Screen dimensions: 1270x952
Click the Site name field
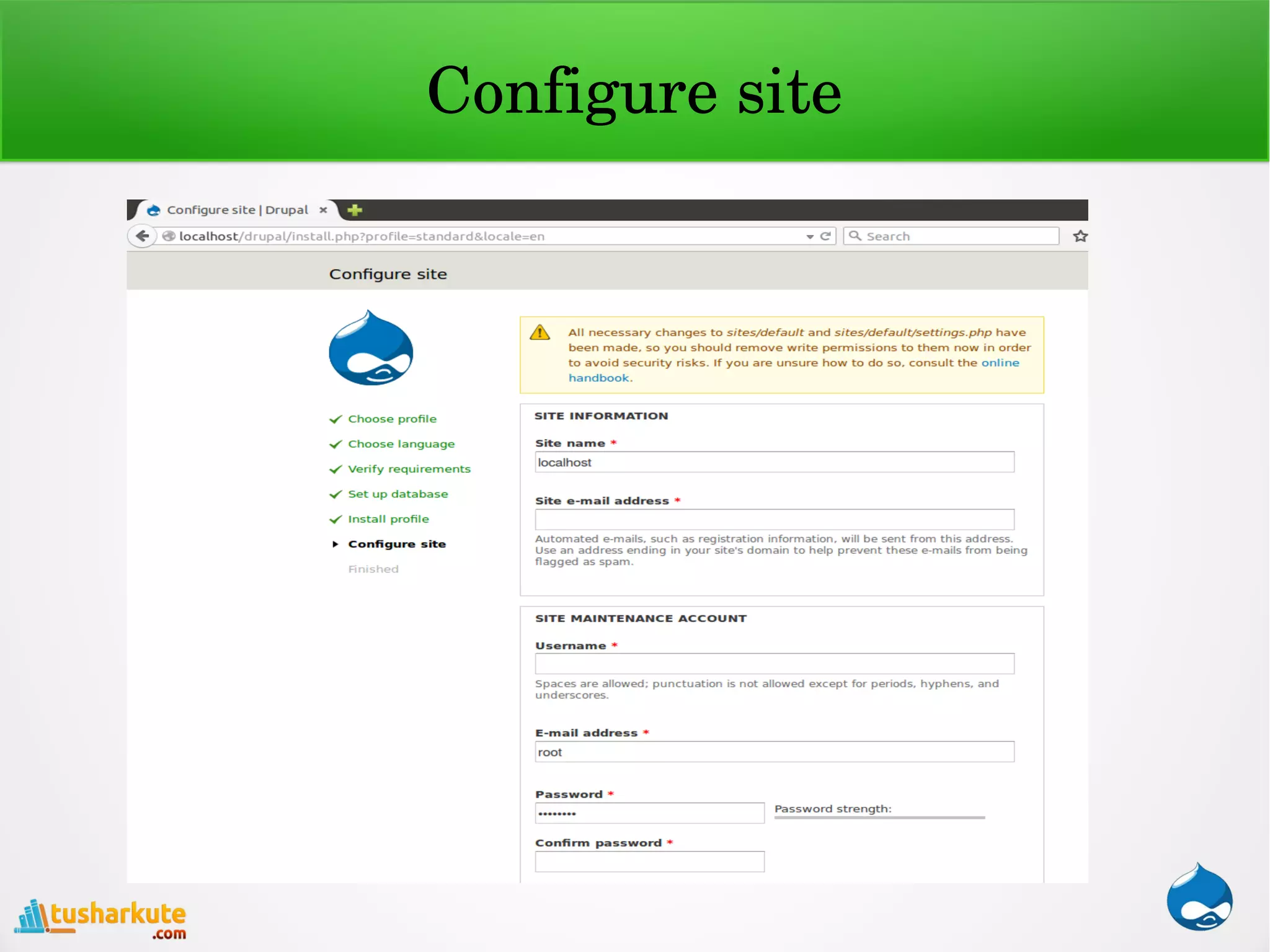(775, 462)
